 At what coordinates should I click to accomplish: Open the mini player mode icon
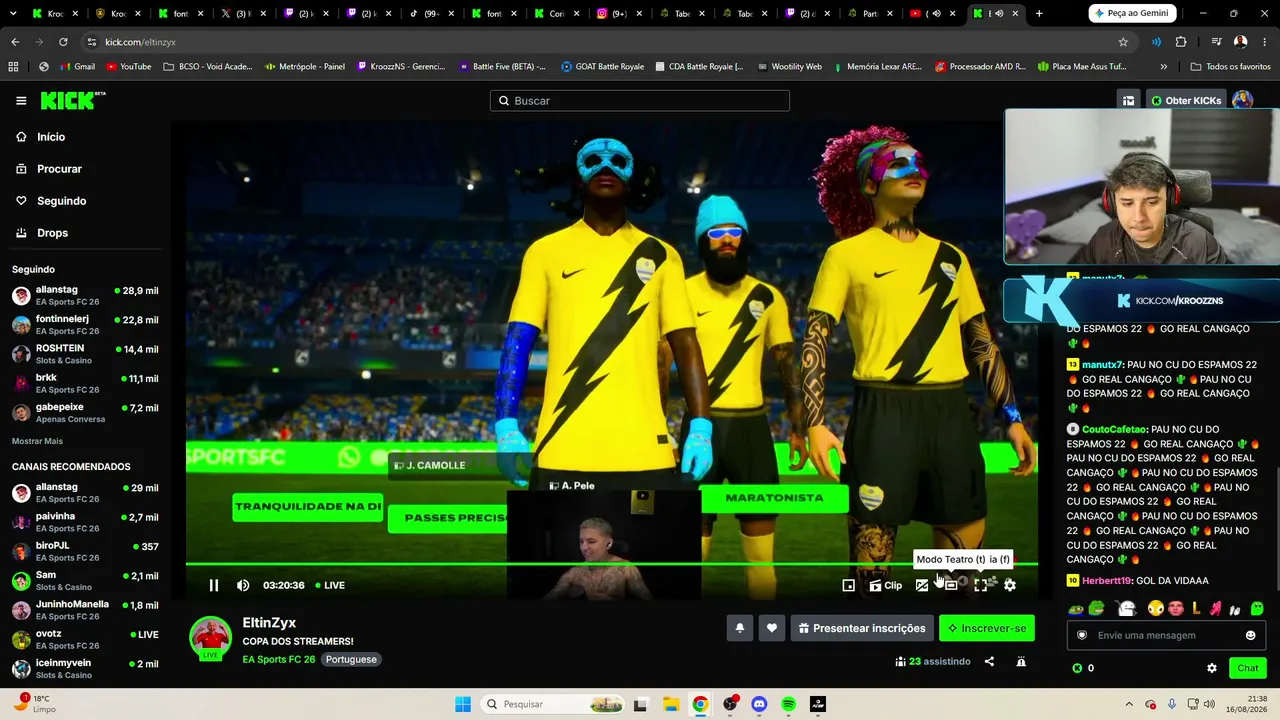848,585
